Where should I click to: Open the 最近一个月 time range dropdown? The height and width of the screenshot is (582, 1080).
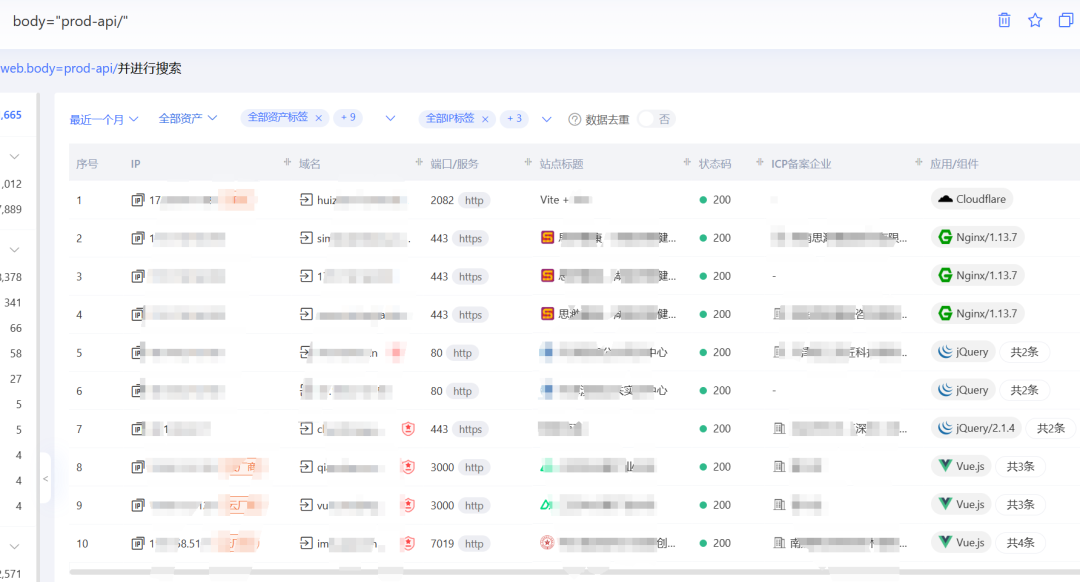coord(103,119)
